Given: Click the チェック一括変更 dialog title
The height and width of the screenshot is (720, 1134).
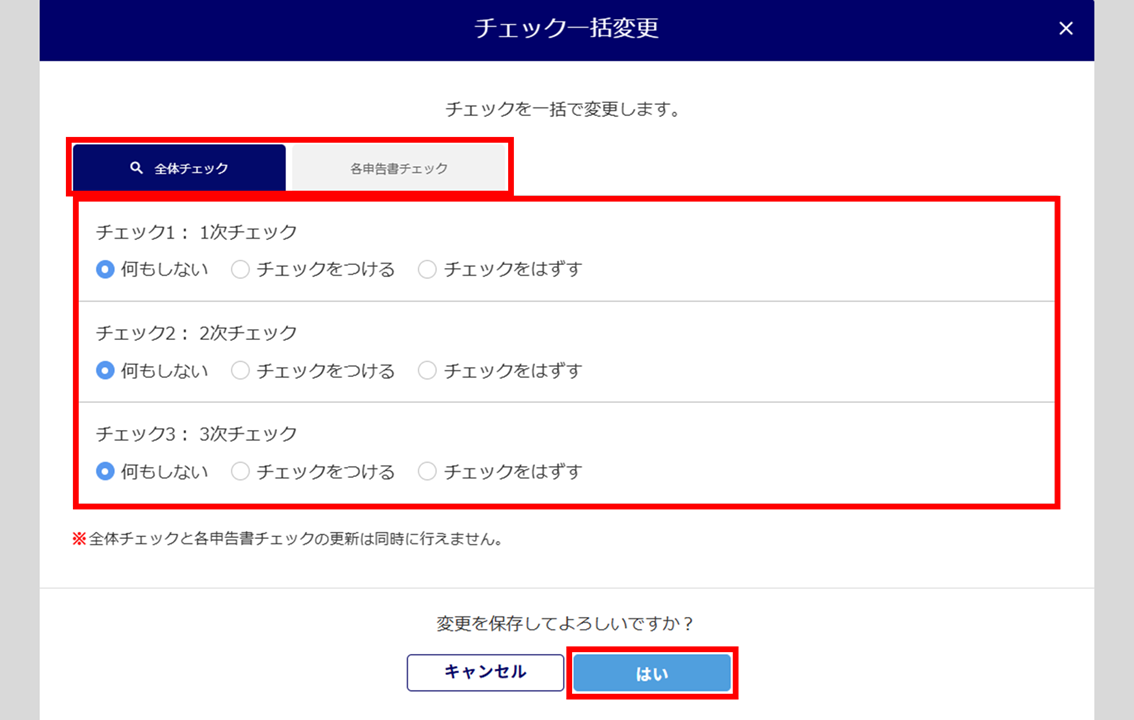Looking at the screenshot, I should (x=566, y=29).
